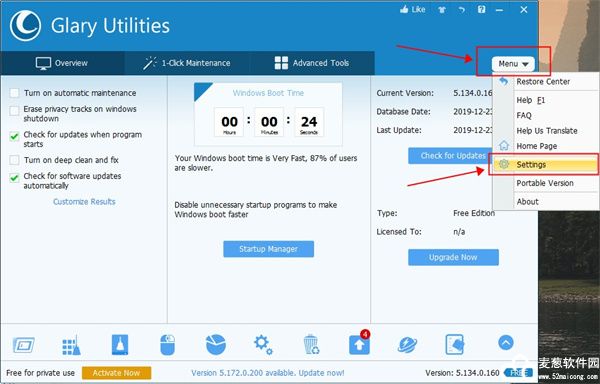This screenshot has height=384, width=600.
Task: Choose Help F1 from the menu
Action: [546, 100]
